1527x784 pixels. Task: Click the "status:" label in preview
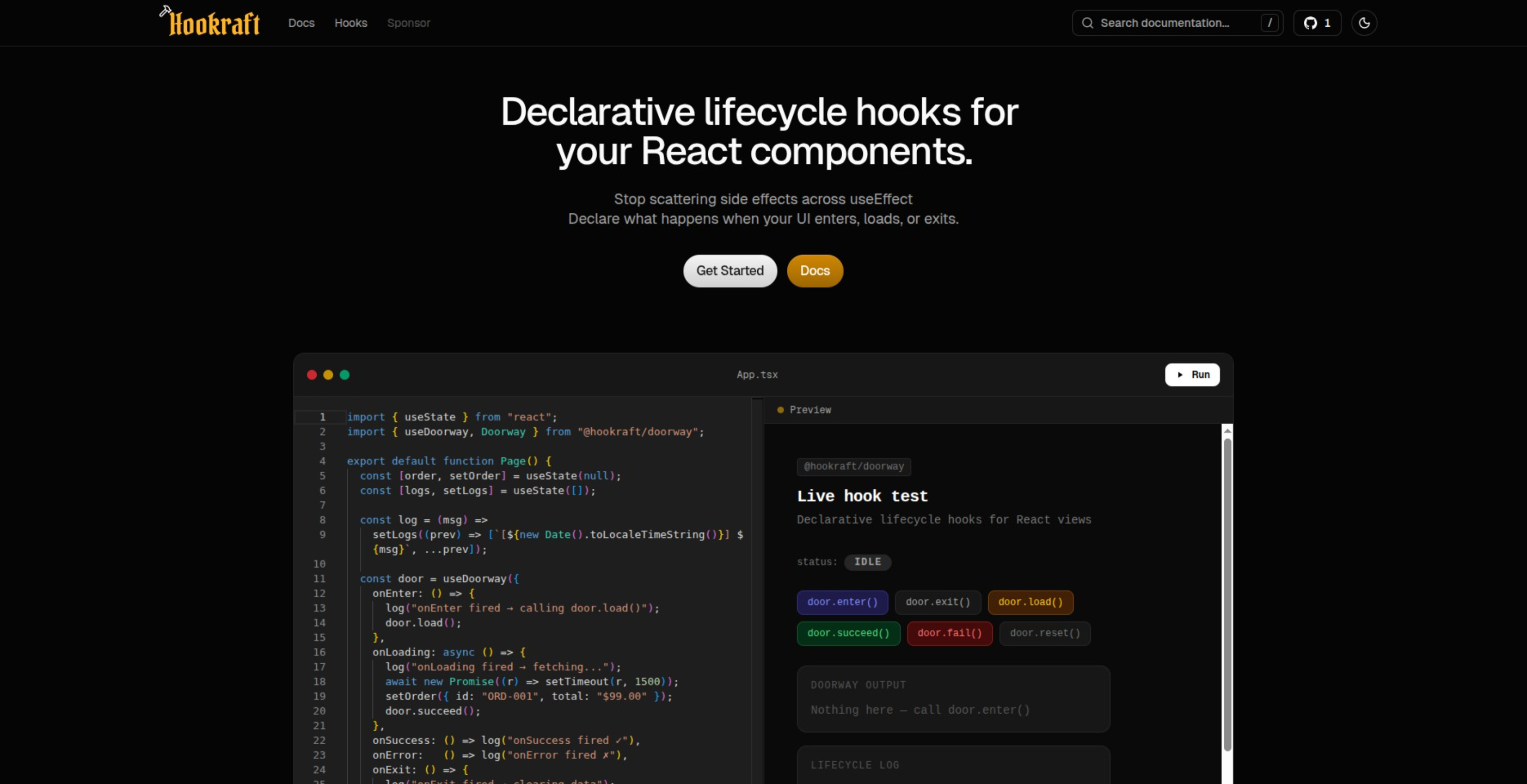817,562
